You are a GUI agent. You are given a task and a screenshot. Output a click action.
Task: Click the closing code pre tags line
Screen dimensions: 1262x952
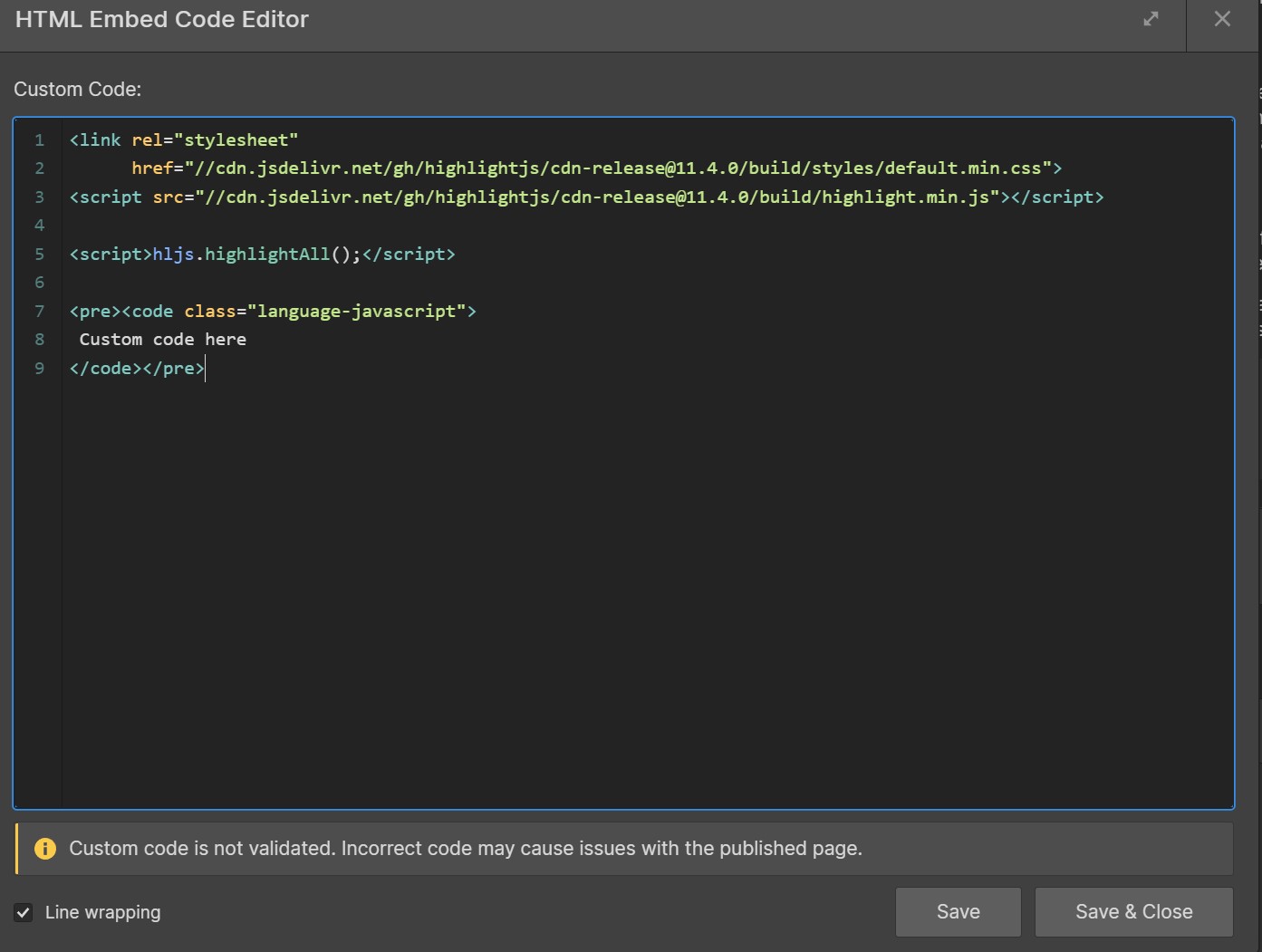pos(137,369)
